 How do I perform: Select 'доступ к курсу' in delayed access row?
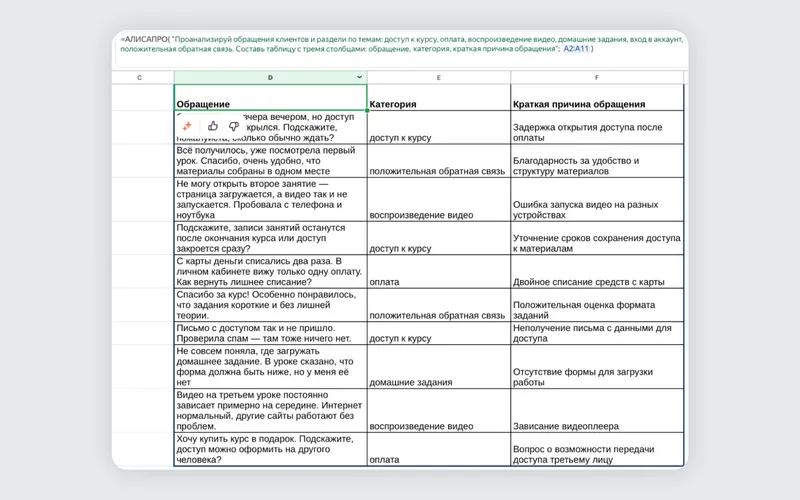point(439,128)
